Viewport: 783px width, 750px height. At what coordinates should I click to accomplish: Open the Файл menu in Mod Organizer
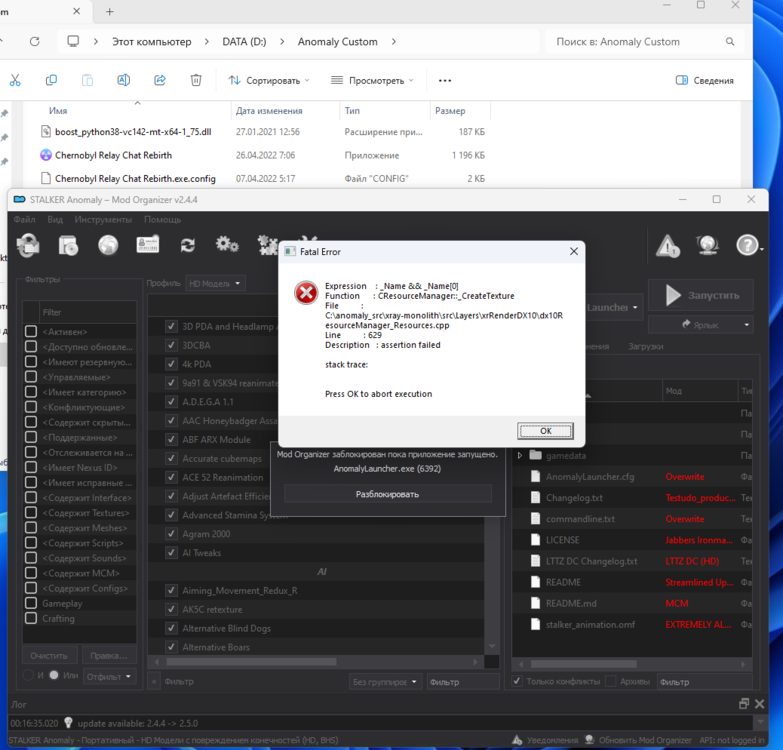tap(24, 220)
